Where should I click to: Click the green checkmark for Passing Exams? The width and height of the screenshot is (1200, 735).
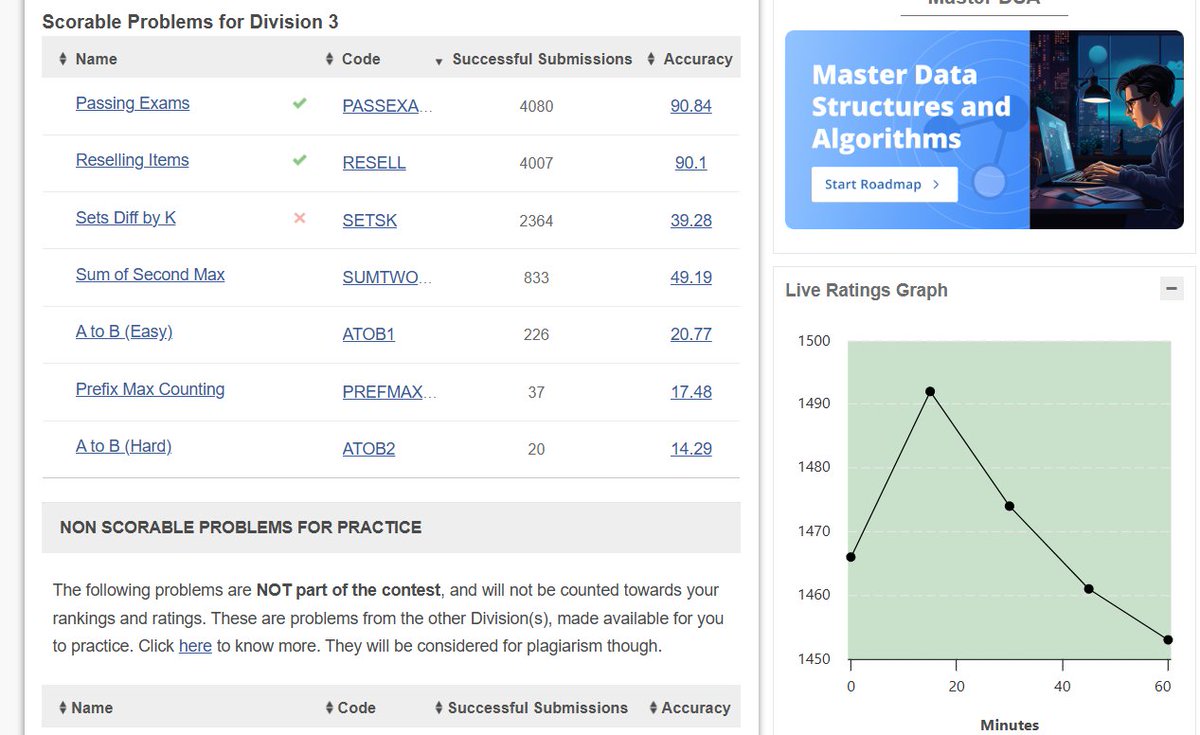(x=299, y=103)
